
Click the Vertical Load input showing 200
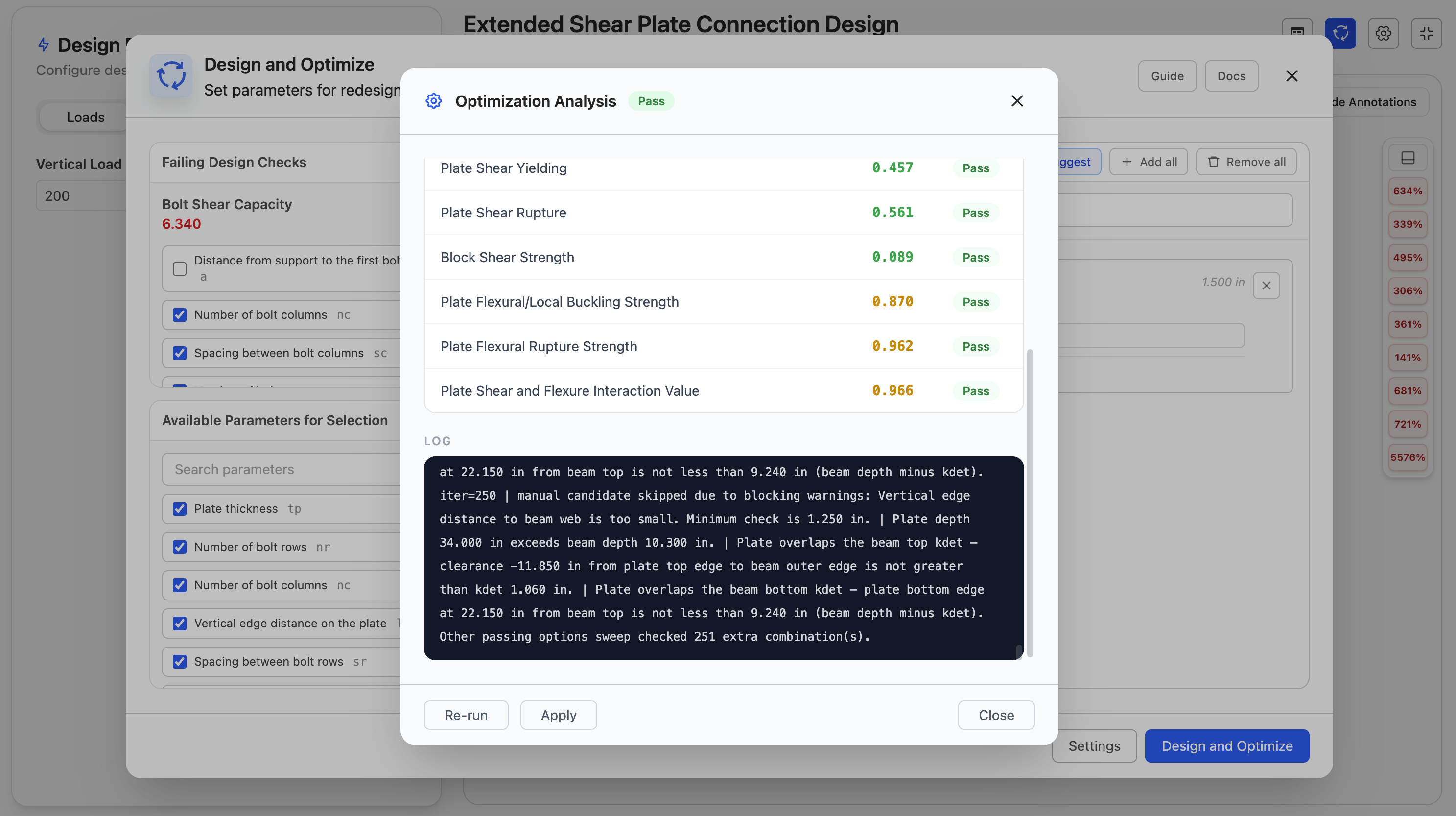(81, 195)
